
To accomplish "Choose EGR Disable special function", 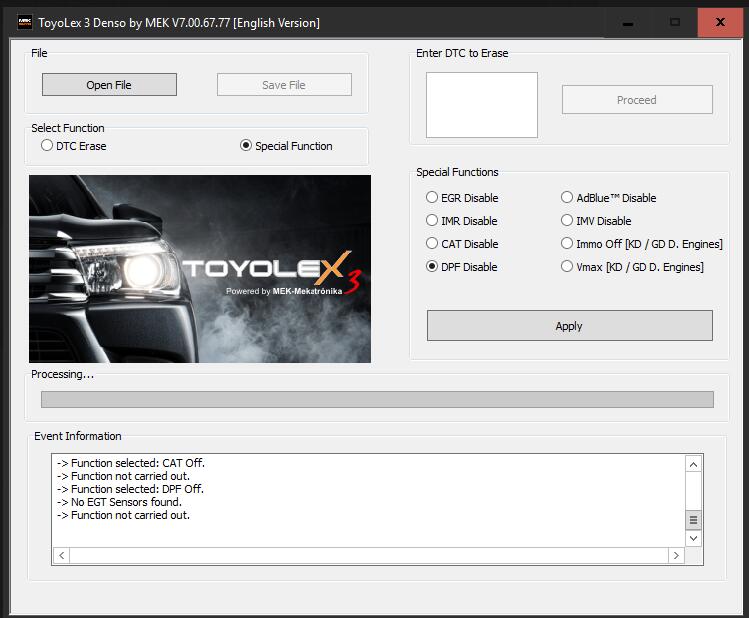I will point(432,198).
